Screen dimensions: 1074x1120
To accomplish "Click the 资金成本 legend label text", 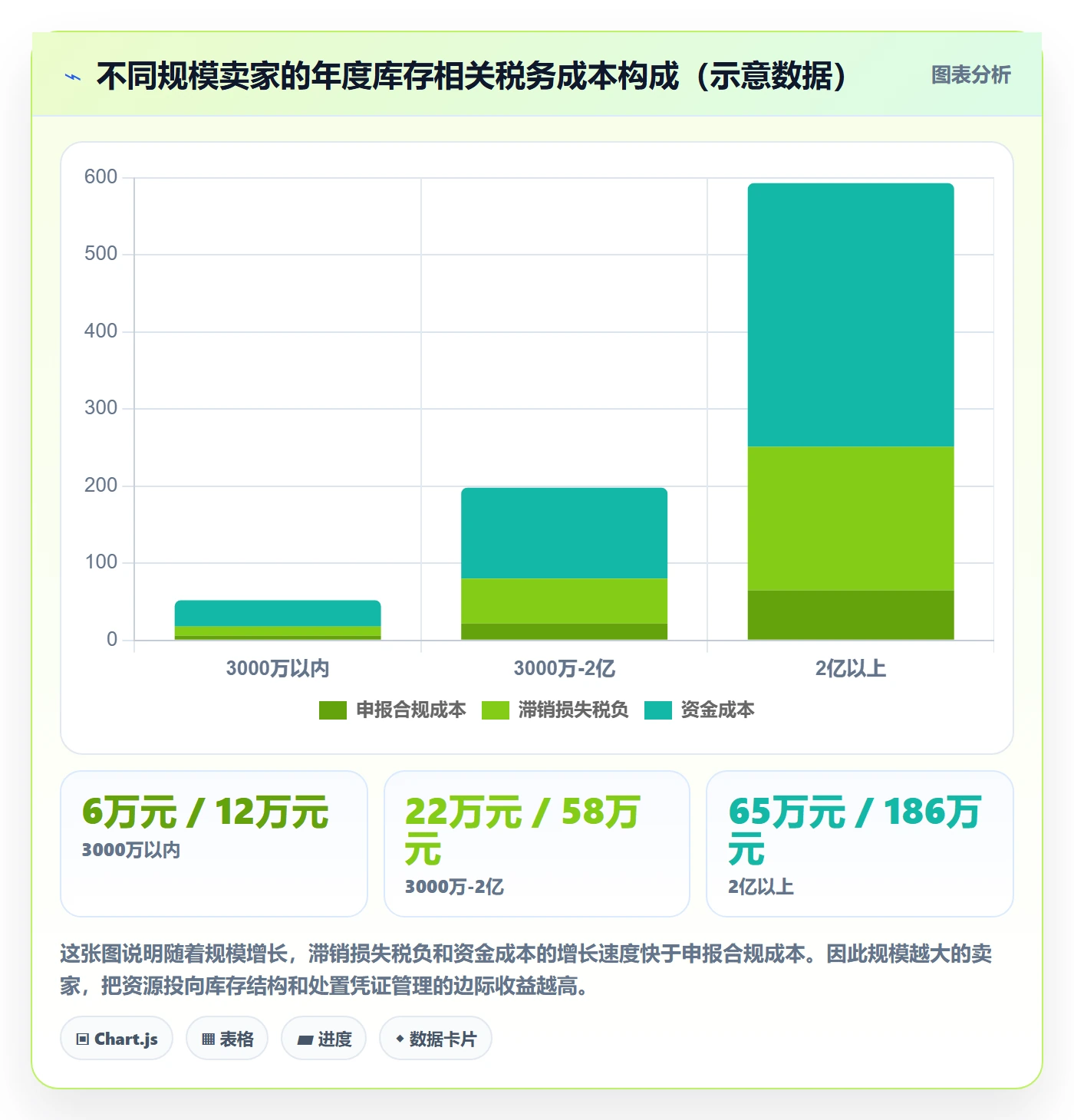I will 718,710.
